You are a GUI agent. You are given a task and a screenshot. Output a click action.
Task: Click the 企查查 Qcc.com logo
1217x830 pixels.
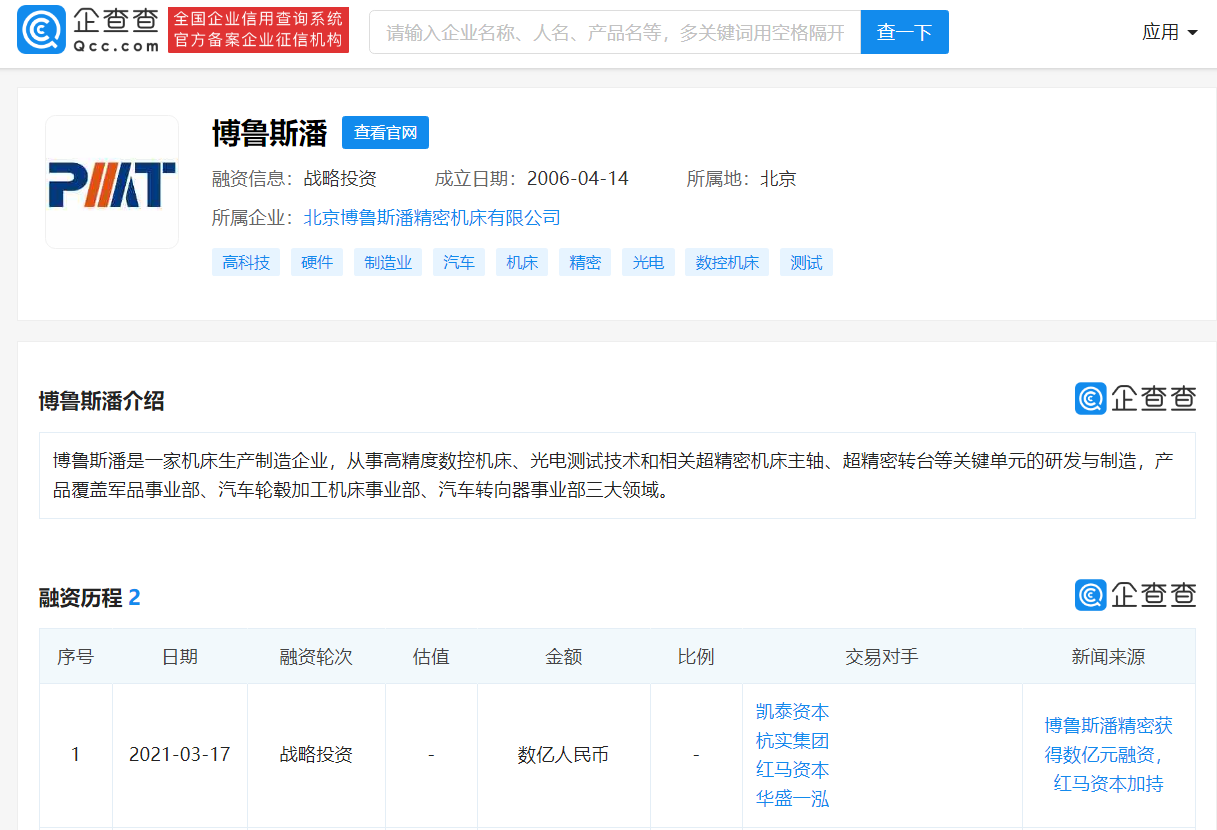pyautogui.click(x=88, y=31)
